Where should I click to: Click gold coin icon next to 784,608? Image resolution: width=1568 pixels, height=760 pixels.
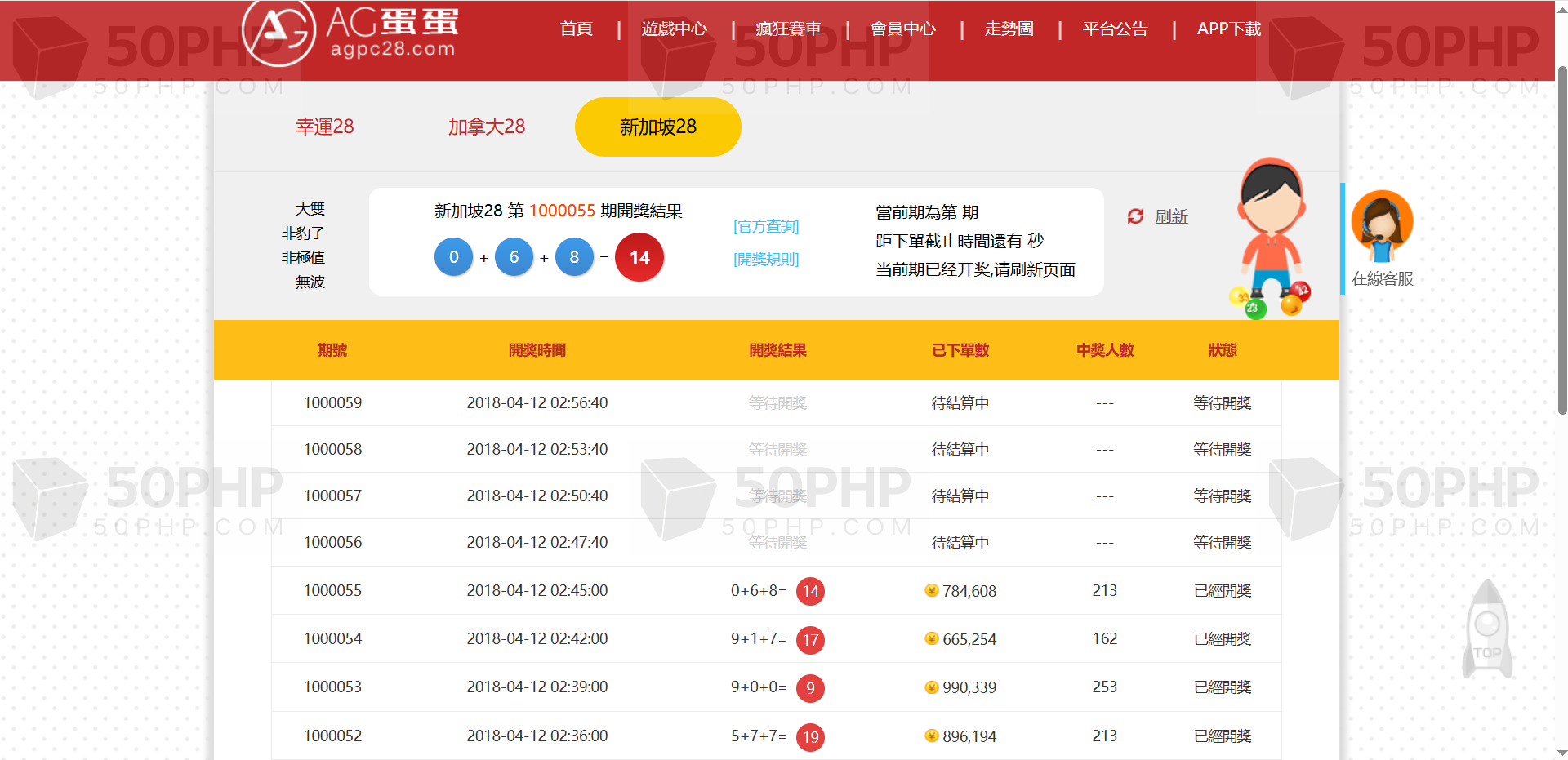[x=931, y=590]
